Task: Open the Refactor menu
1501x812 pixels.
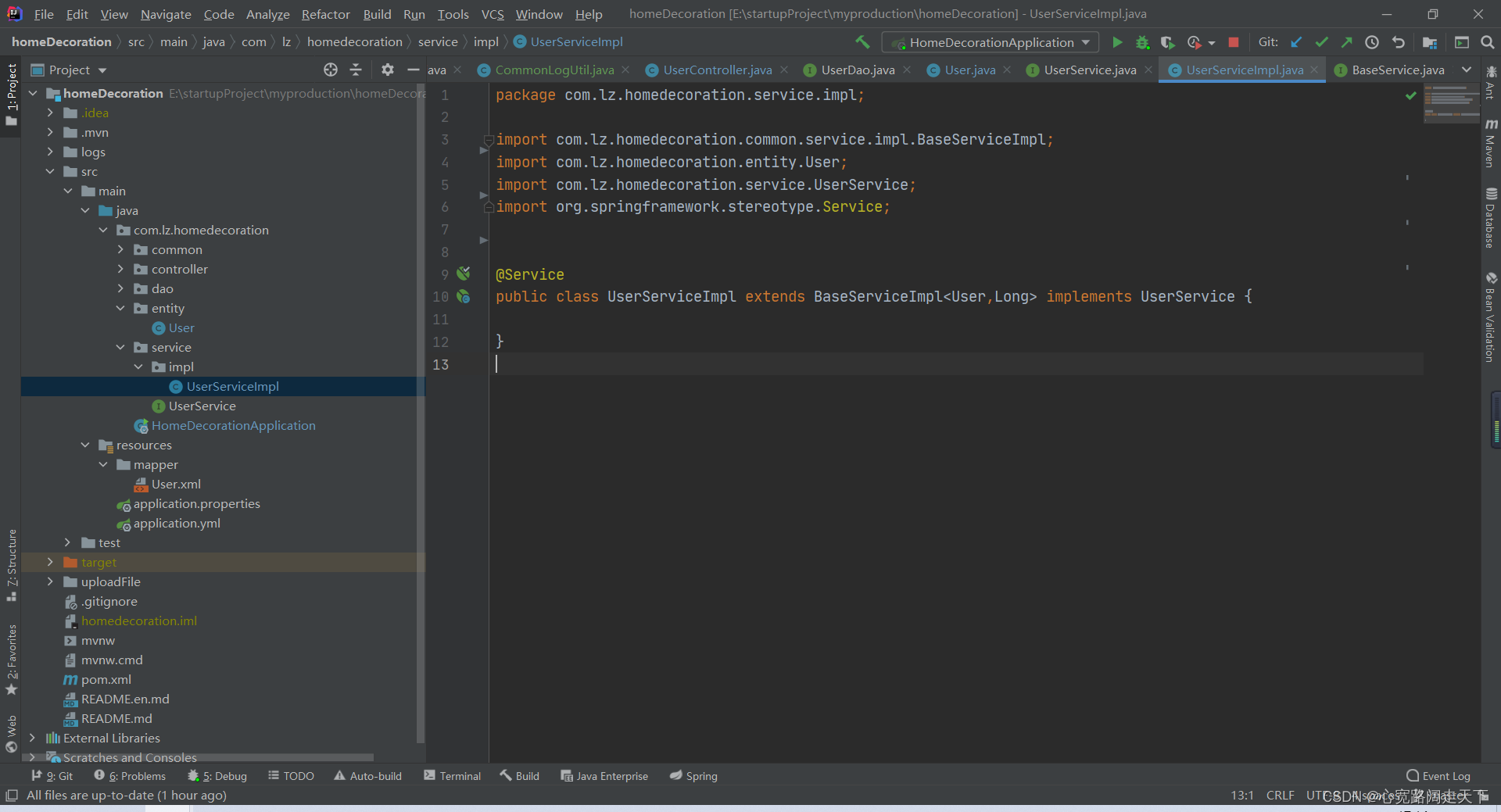Action: pos(326,14)
